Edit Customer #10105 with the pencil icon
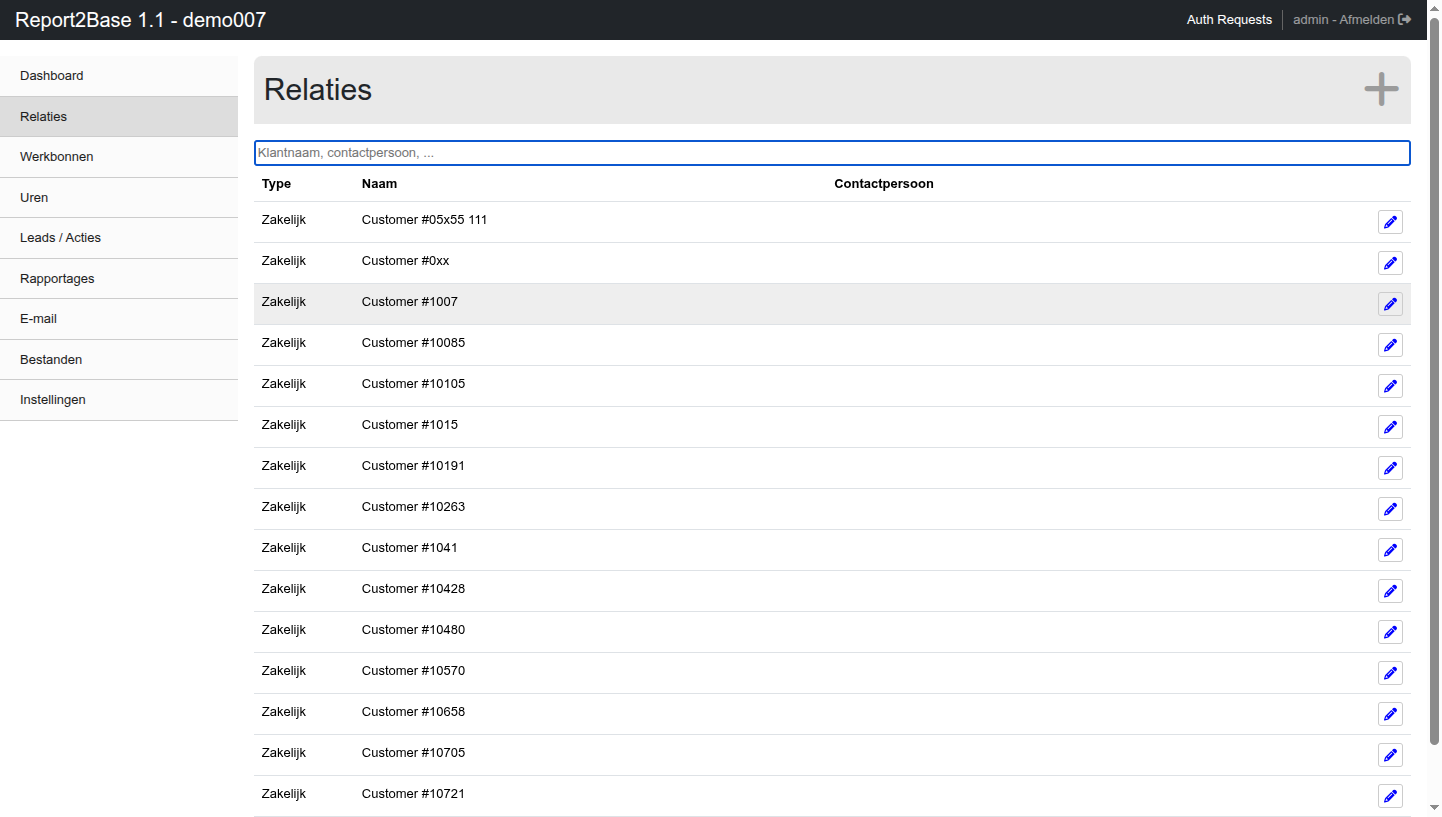 click(1390, 386)
